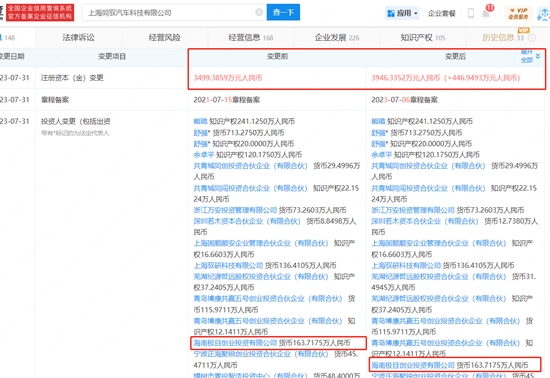Open the notification bell icon

[x=486, y=13]
